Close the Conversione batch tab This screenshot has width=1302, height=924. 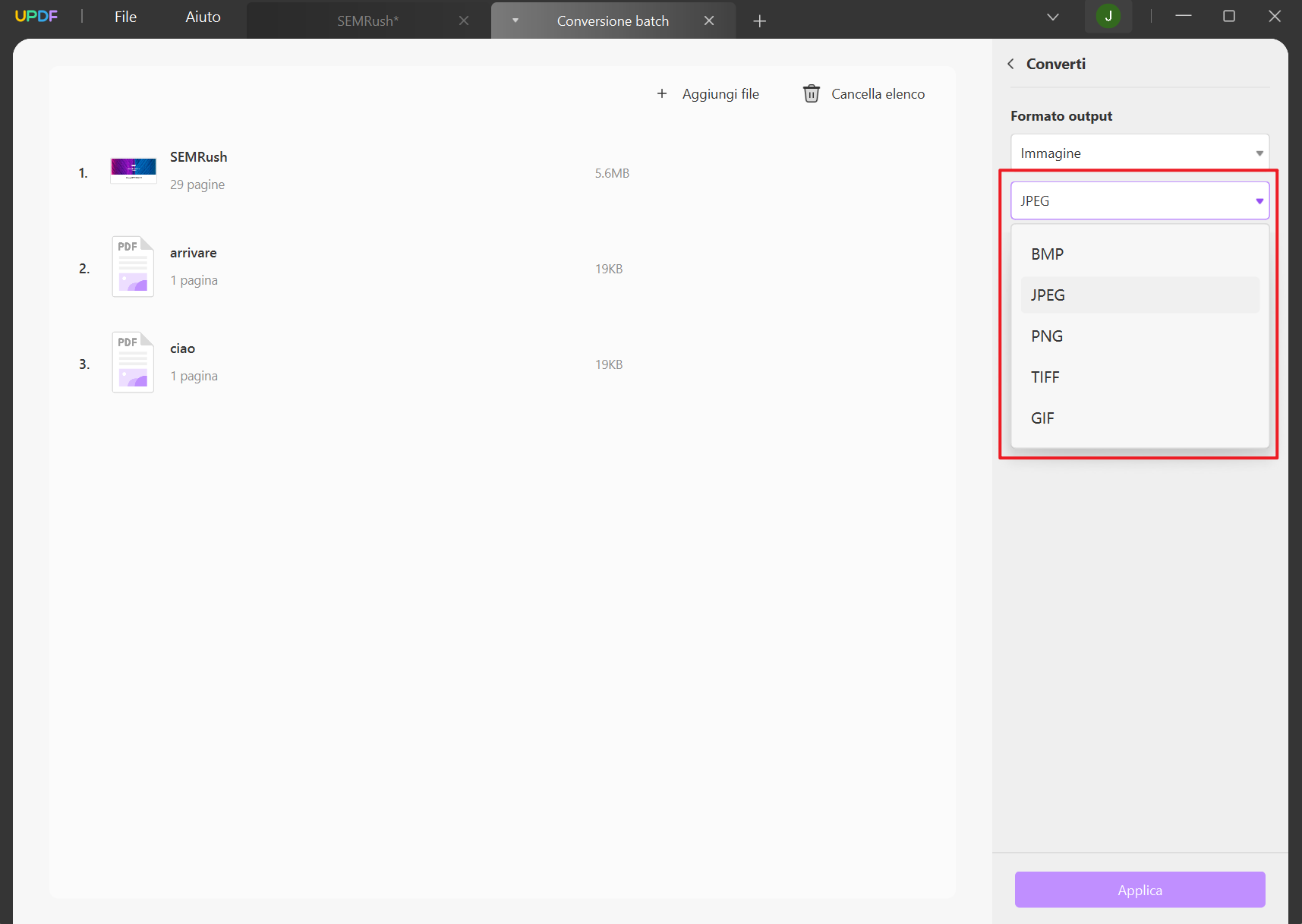709,21
